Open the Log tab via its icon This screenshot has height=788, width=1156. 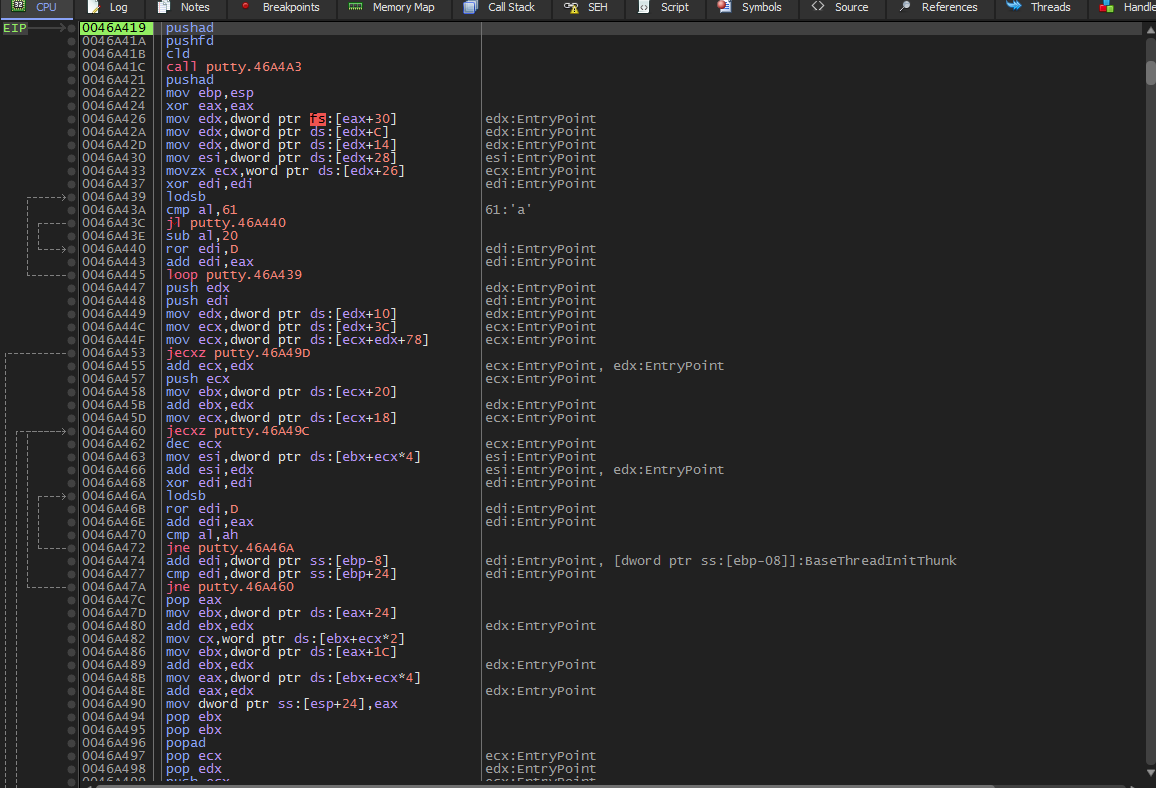[93, 7]
